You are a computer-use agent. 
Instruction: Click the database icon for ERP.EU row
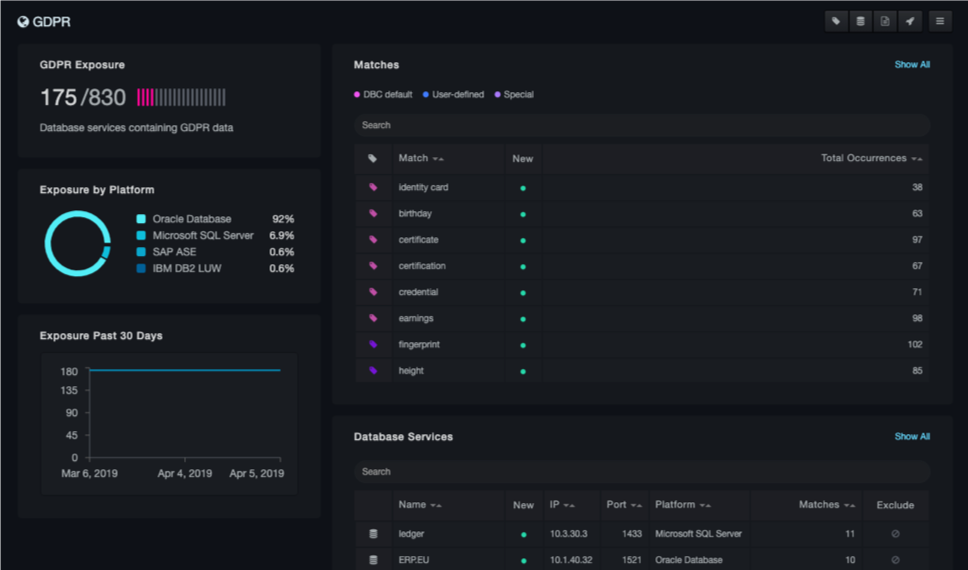pyautogui.click(x=373, y=560)
